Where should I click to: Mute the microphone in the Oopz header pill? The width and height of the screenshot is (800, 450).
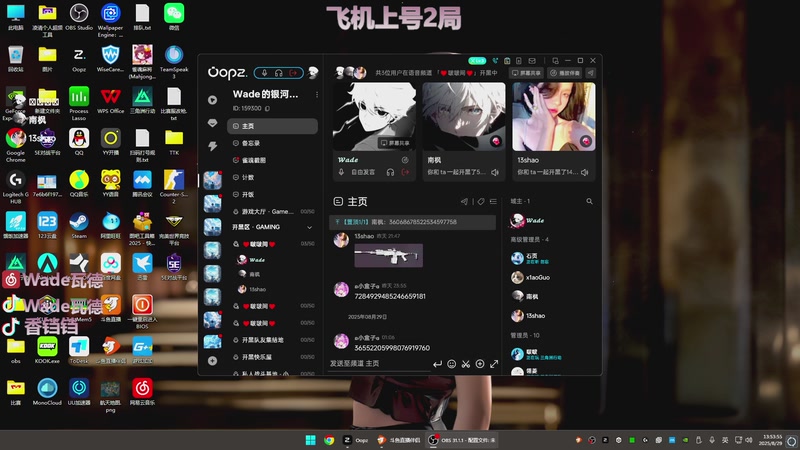[x=264, y=73]
